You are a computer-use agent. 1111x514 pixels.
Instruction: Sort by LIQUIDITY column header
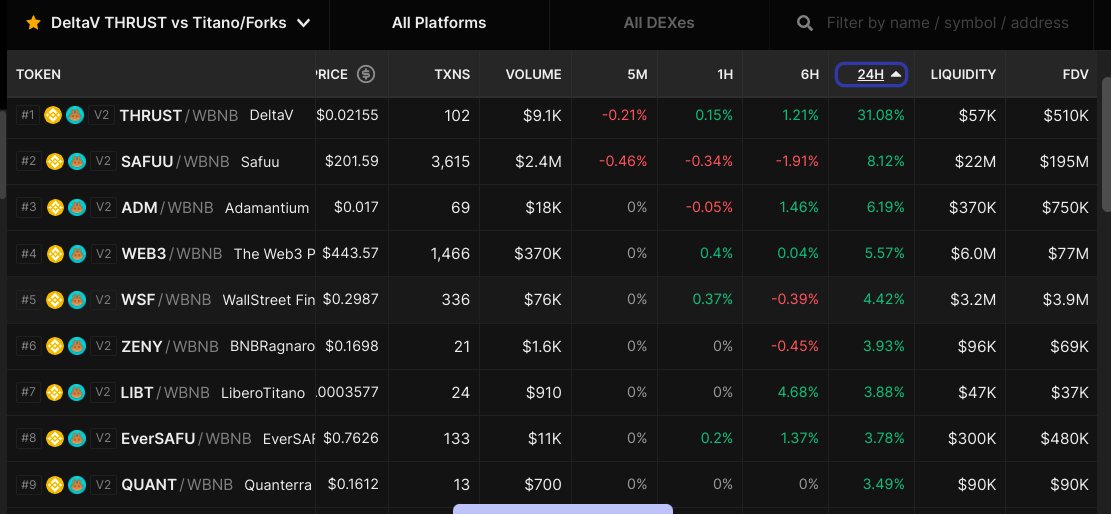point(963,74)
